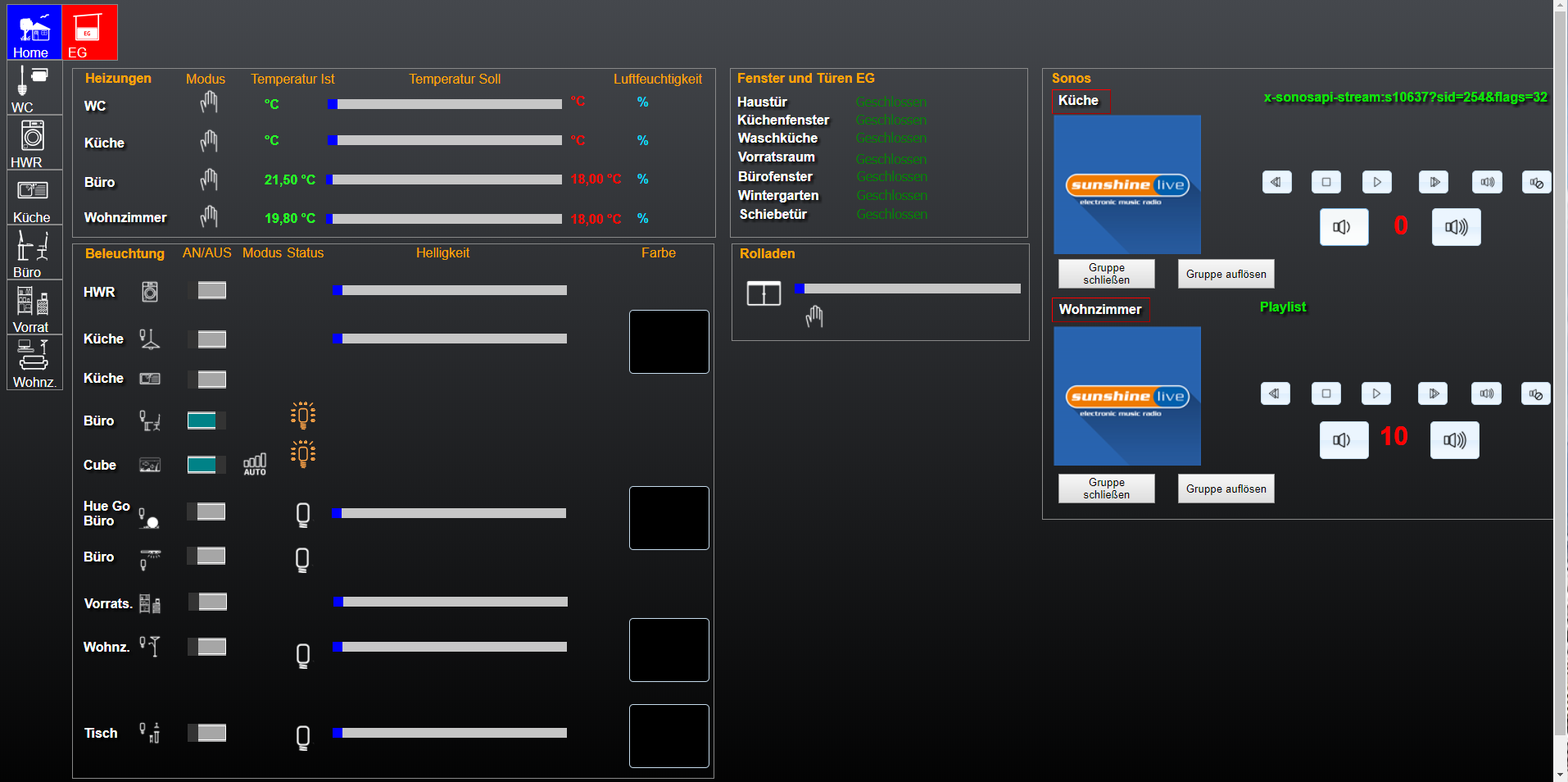Toggle the Cube light switch
Viewport: 1568px width, 782px height.
tap(207, 465)
